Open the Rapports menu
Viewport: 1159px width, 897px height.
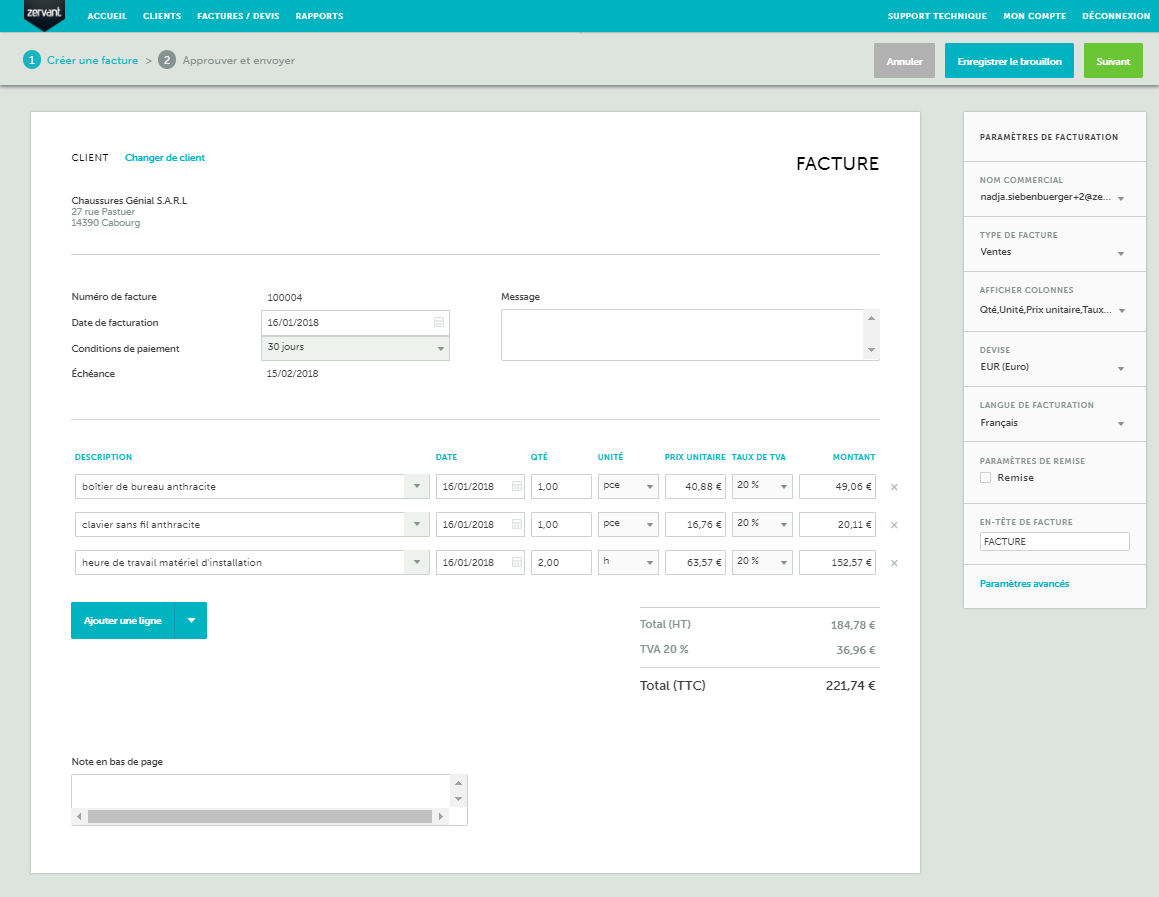[x=319, y=16]
